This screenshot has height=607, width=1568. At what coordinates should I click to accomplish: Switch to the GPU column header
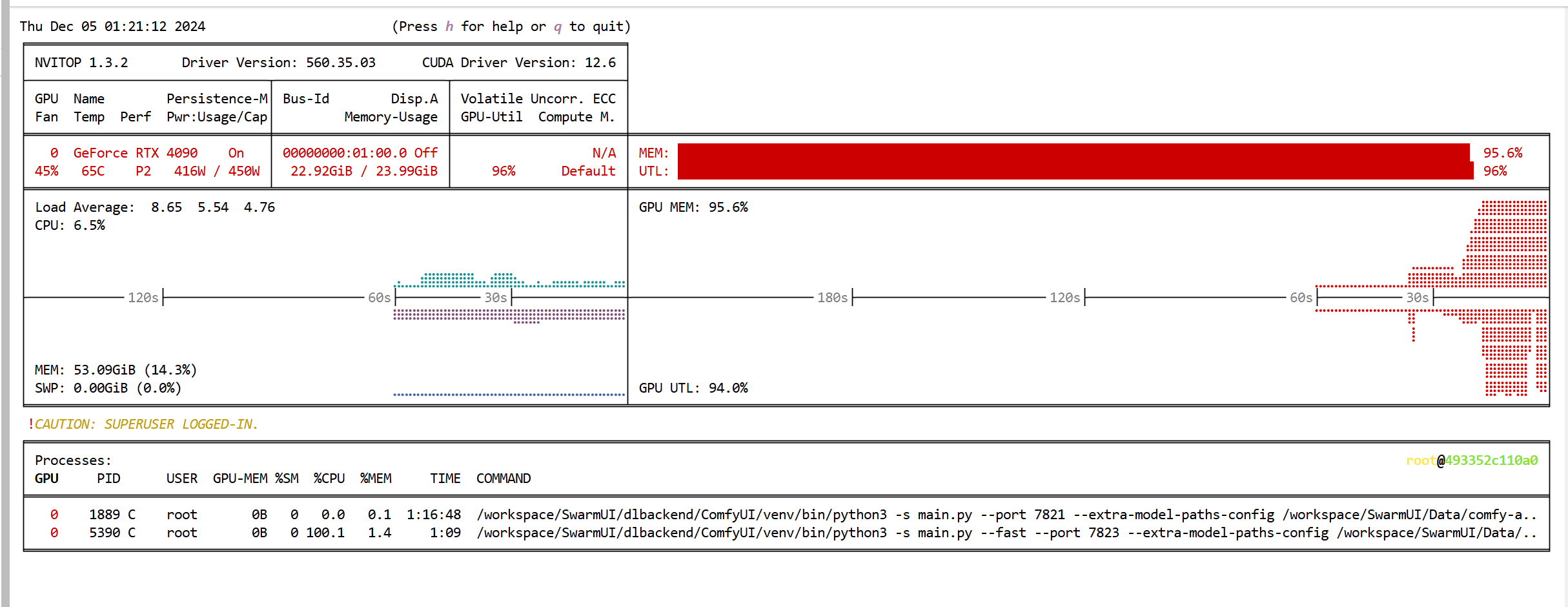click(x=46, y=478)
